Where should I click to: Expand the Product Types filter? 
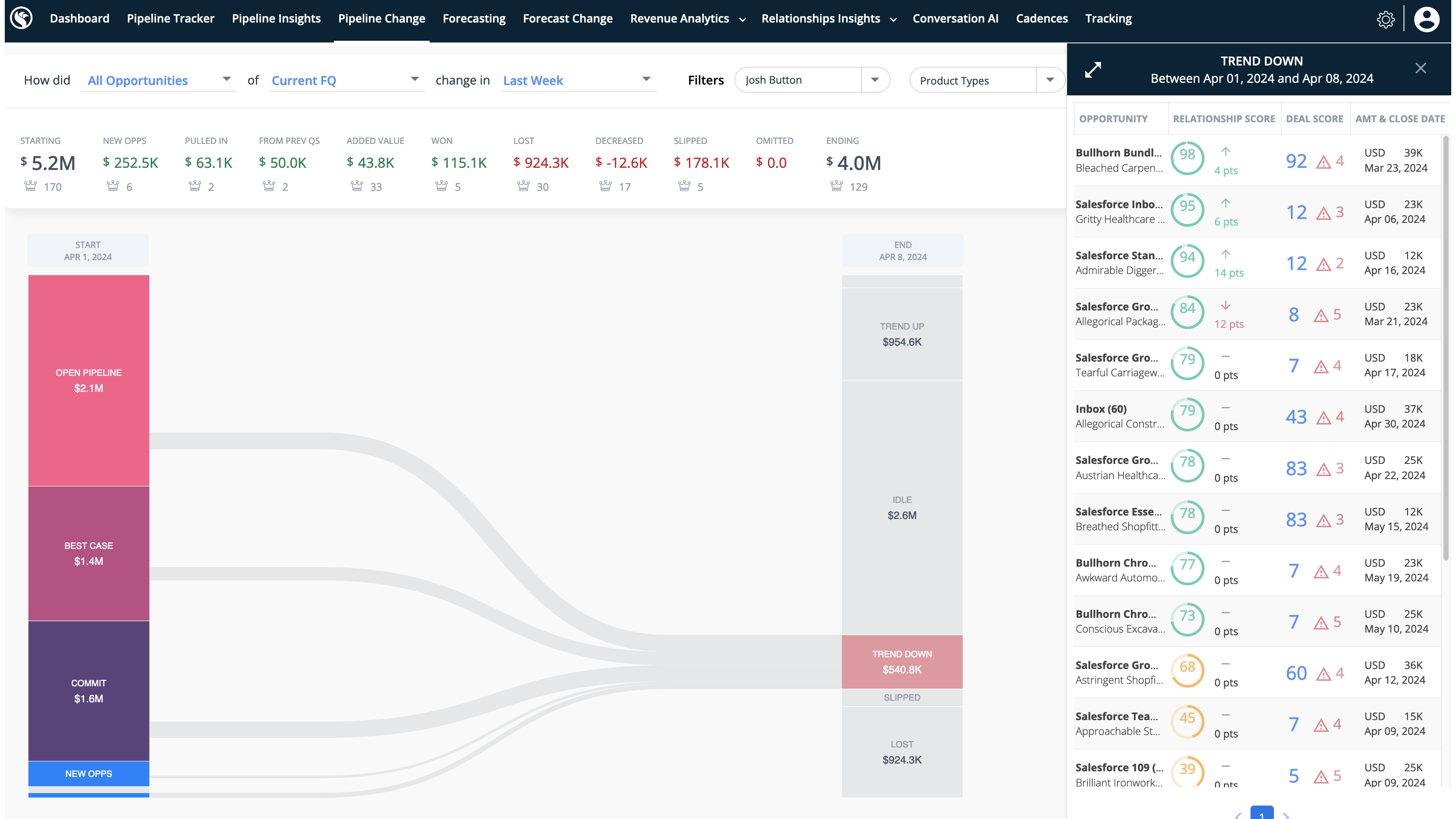point(1050,80)
